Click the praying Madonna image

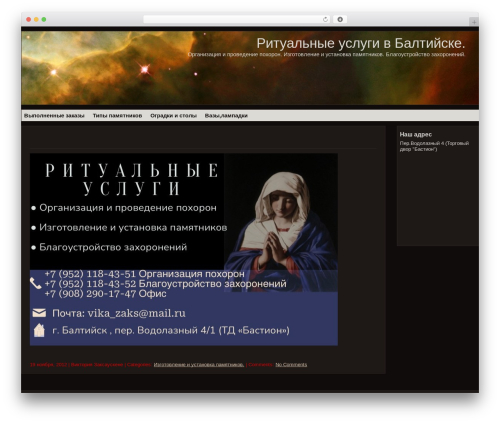[x=281, y=222]
